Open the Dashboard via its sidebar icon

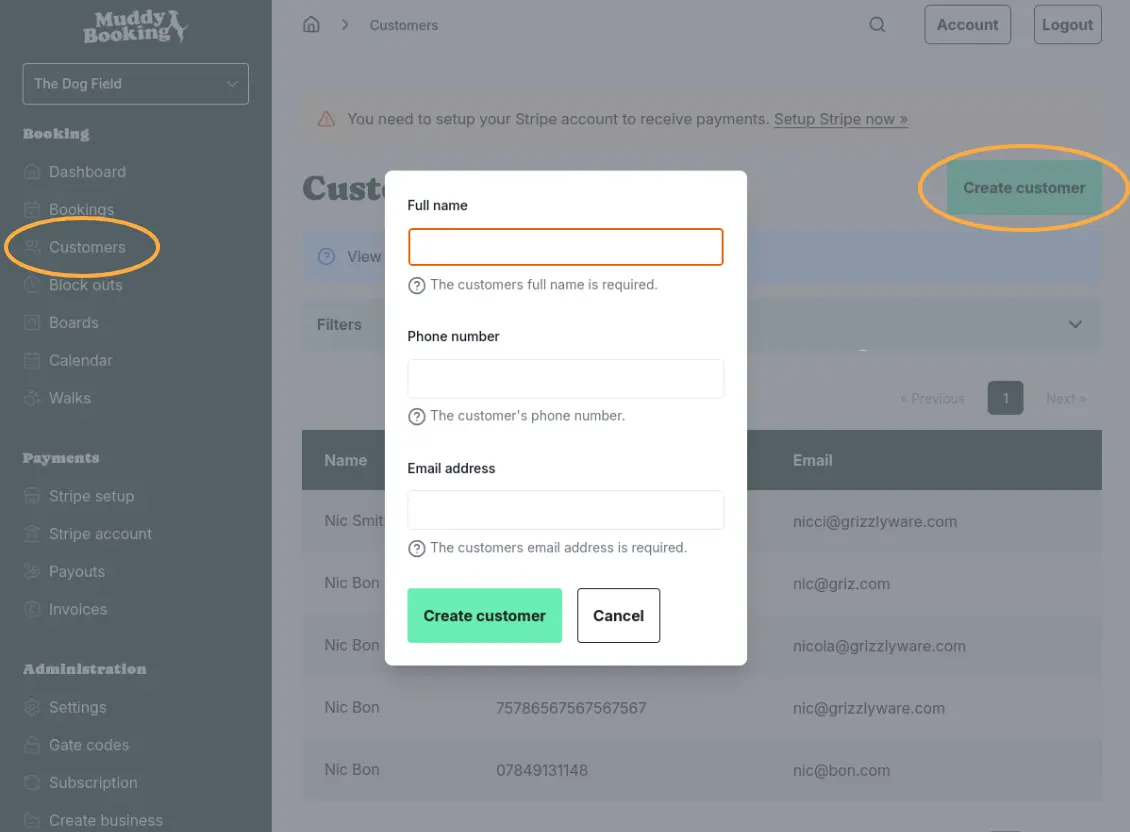click(33, 171)
